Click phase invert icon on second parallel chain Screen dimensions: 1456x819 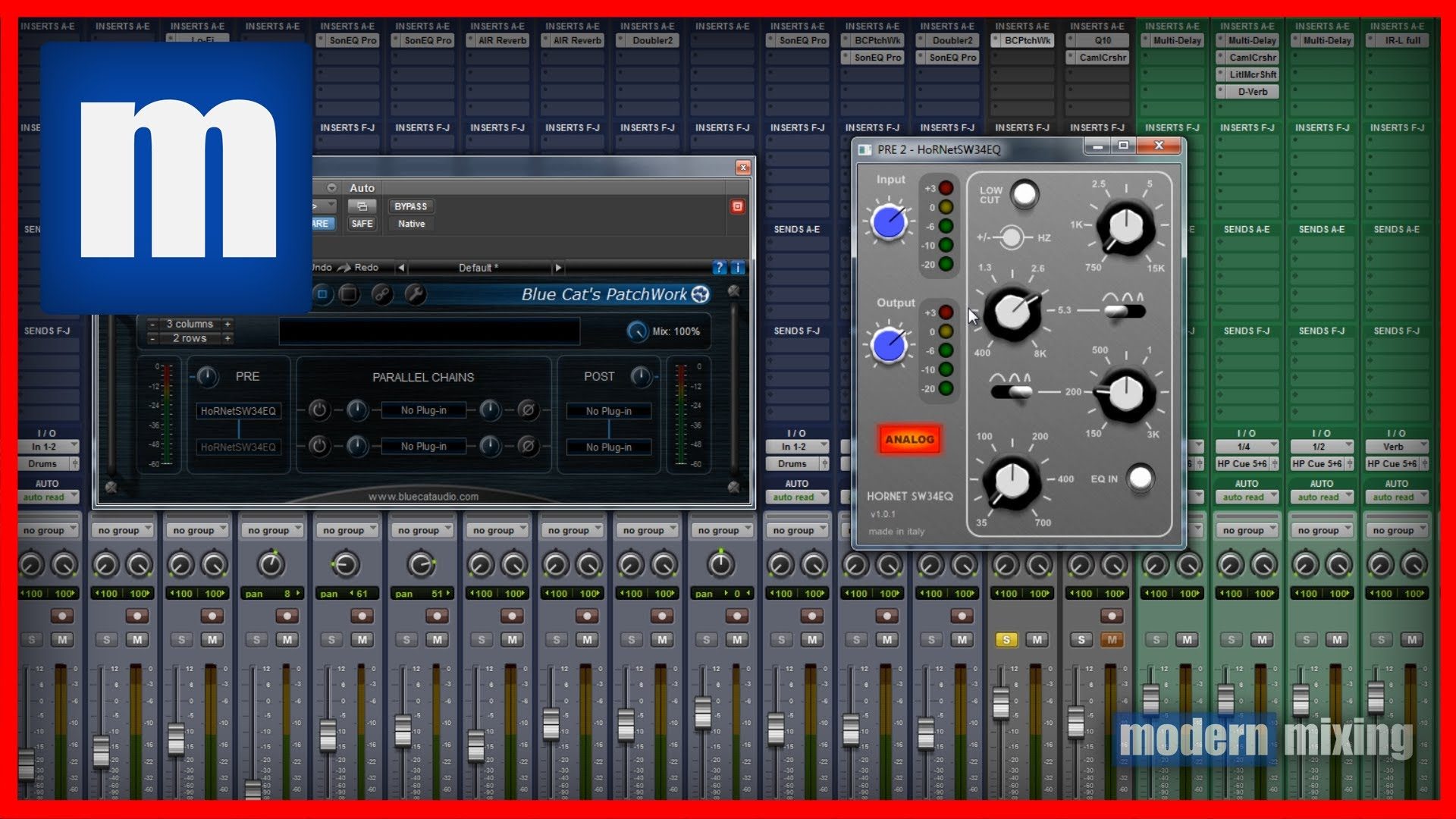pos(528,447)
